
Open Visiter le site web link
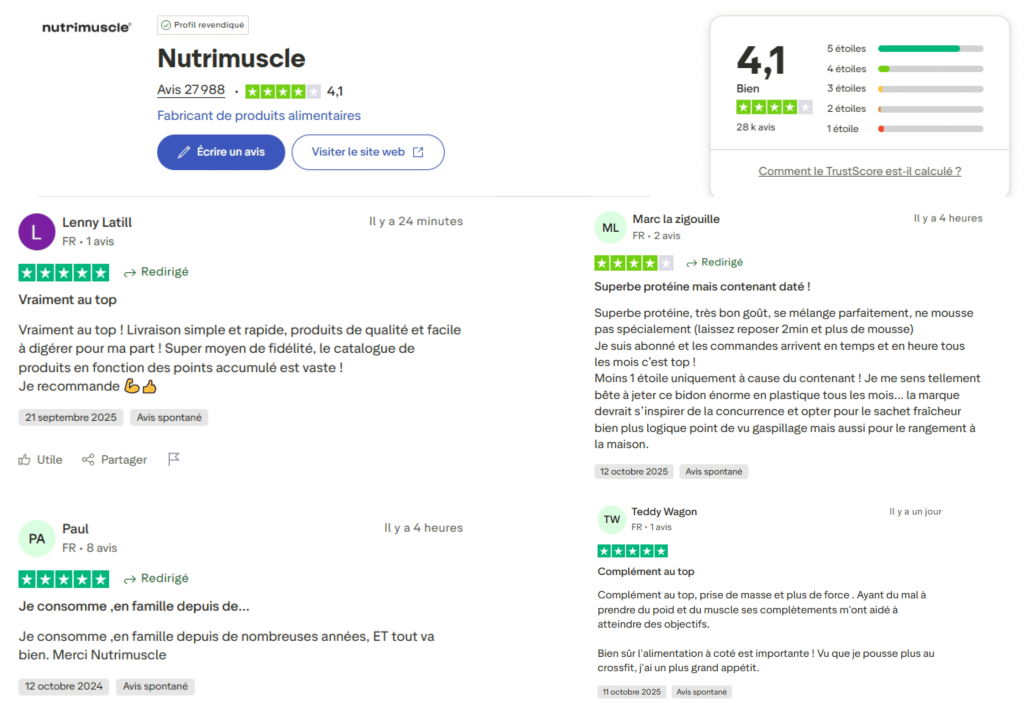pos(368,152)
